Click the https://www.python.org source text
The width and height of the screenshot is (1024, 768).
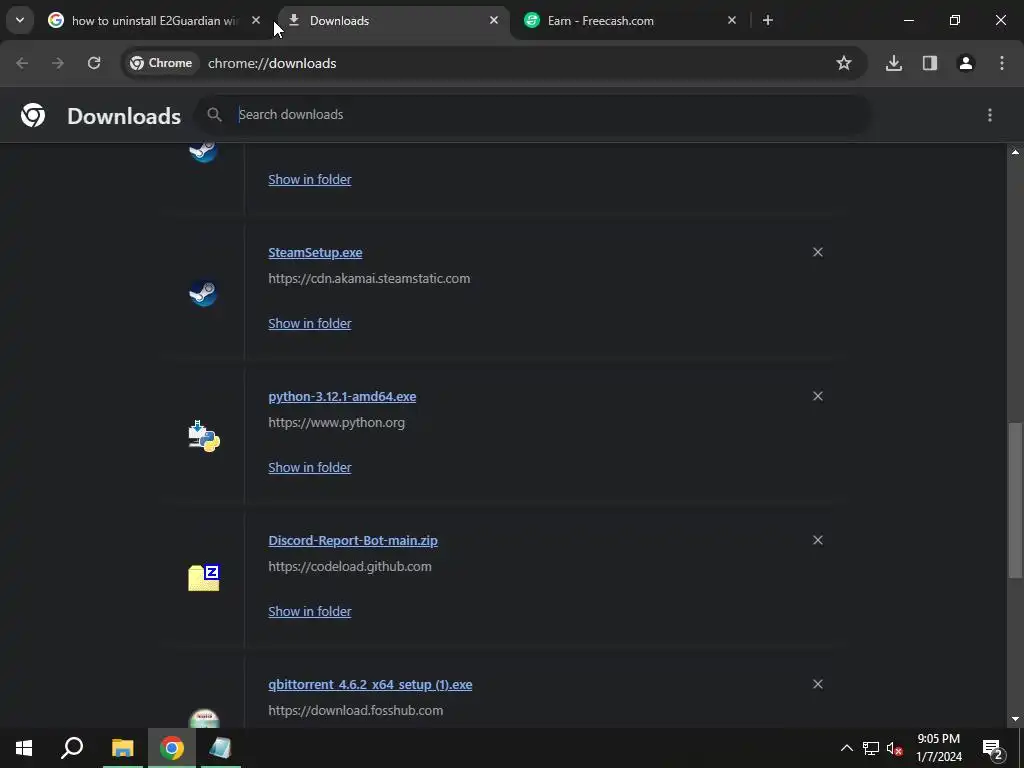(x=336, y=423)
